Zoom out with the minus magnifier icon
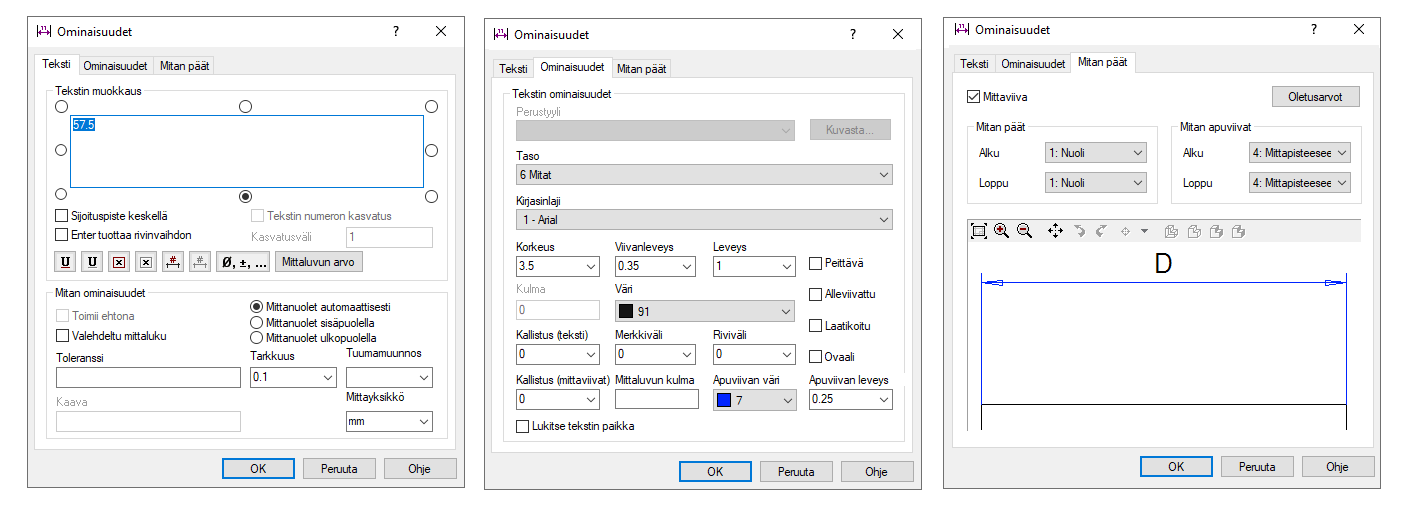1404x514 pixels. tap(1024, 231)
